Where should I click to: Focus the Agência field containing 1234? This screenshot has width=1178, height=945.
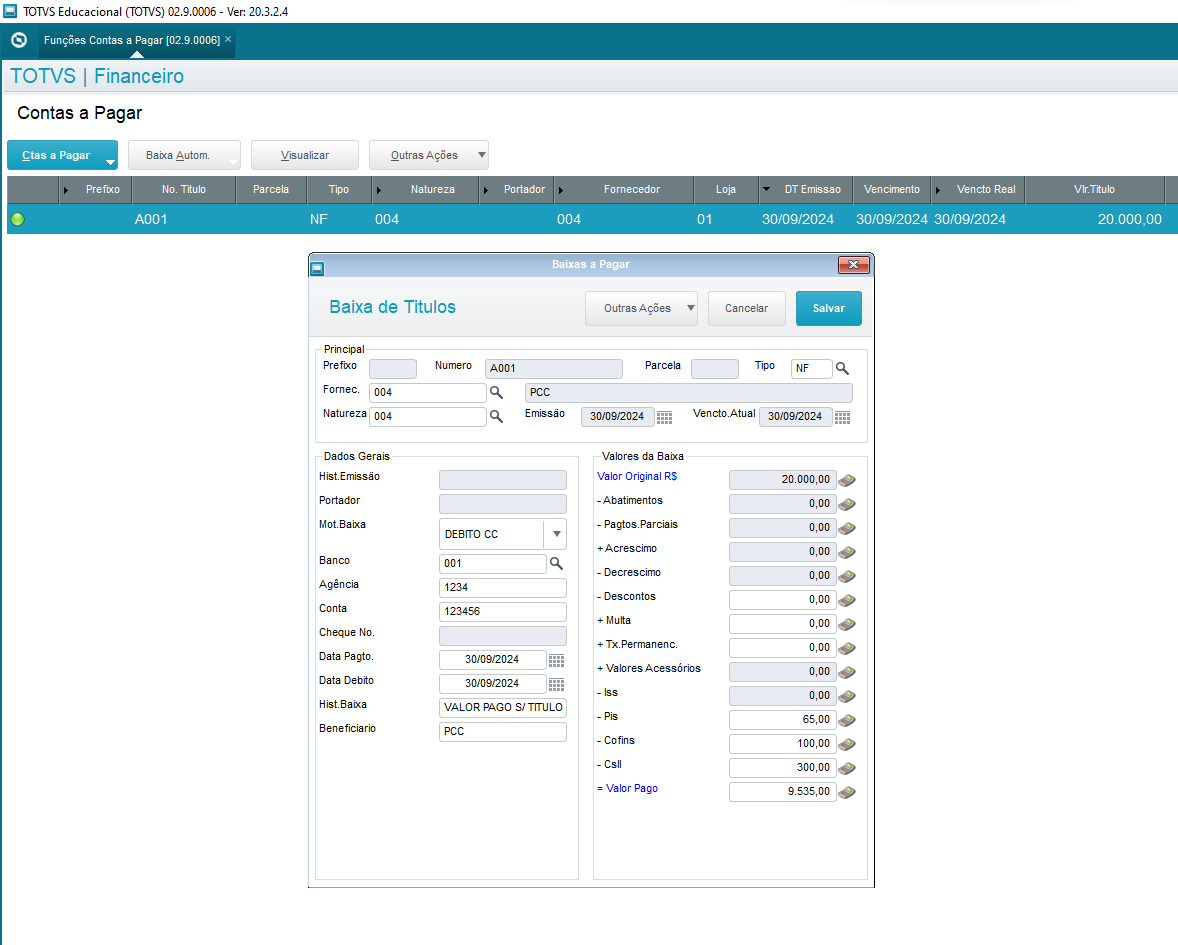tap(503, 587)
